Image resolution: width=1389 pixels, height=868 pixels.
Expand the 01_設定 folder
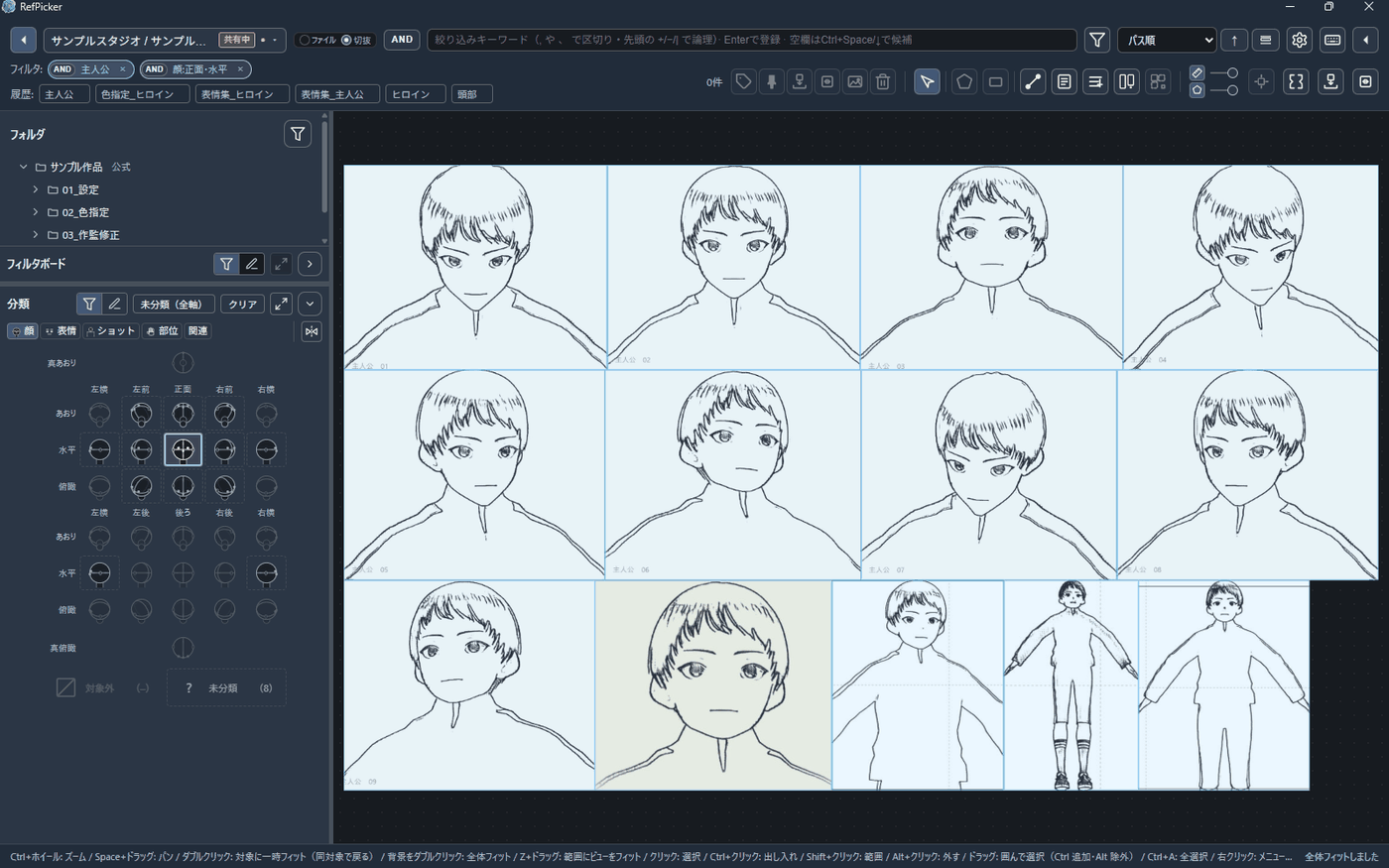pyautogui.click(x=36, y=189)
